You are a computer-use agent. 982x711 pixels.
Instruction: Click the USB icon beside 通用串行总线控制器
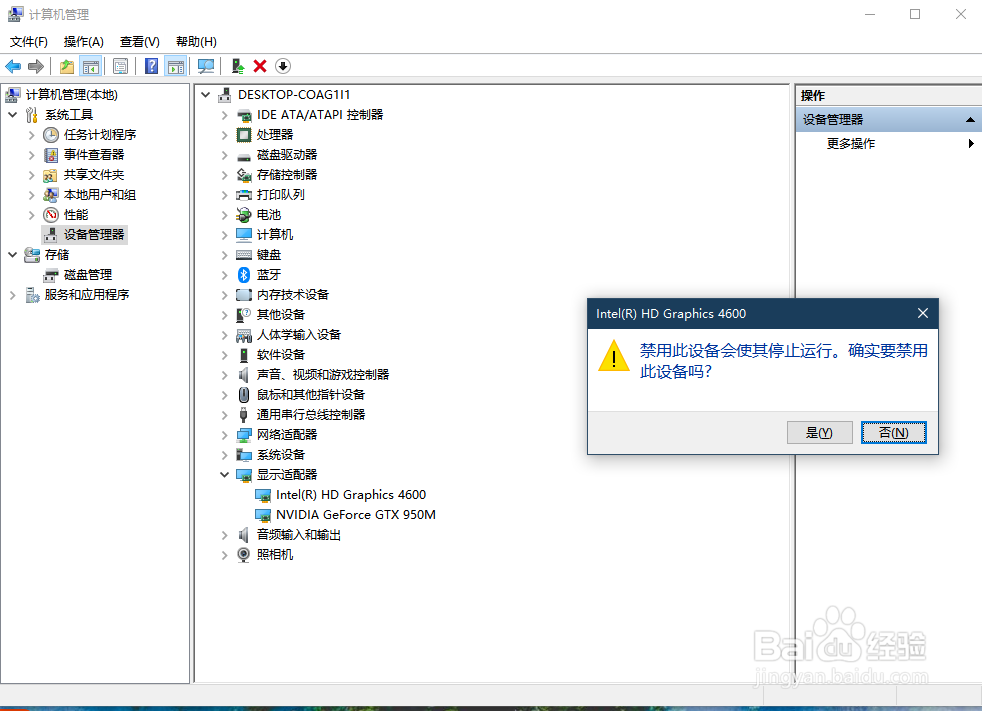point(244,415)
